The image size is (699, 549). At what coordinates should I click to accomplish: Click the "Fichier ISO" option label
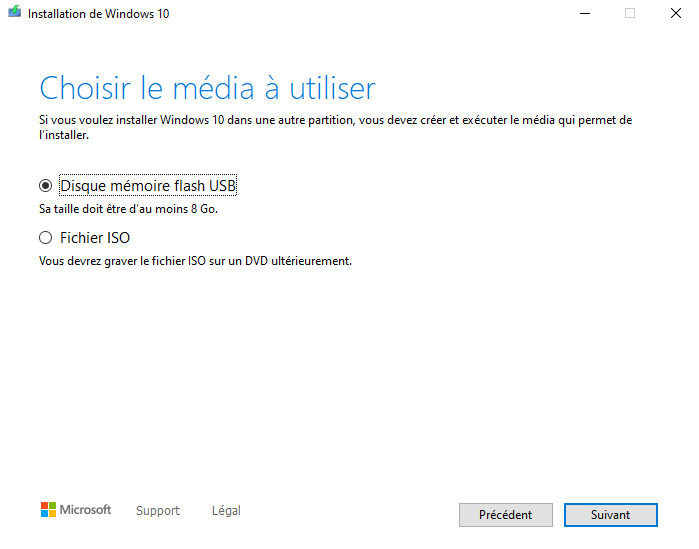(x=95, y=238)
